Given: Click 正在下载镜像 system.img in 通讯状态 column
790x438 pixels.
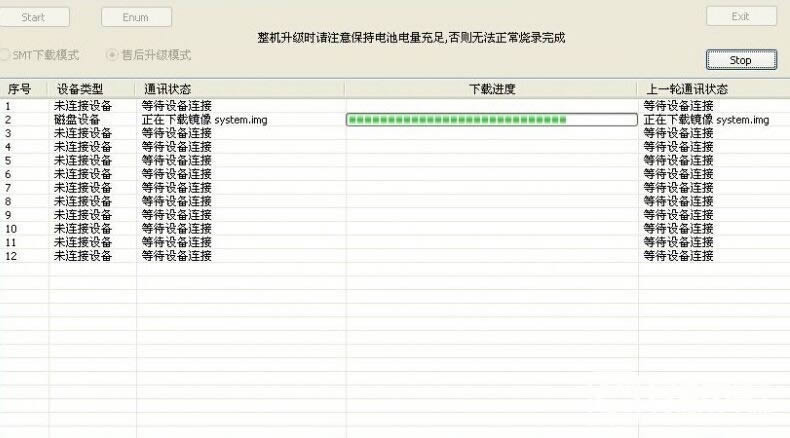Looking at the screenshot, I should tap(205, 120).
